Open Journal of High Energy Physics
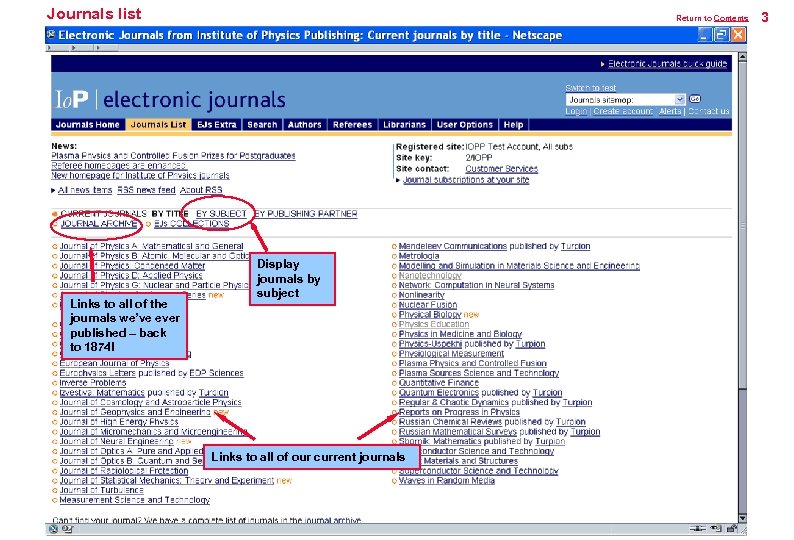The width and height of the screenshot is (794, 540). click(119, 422)
